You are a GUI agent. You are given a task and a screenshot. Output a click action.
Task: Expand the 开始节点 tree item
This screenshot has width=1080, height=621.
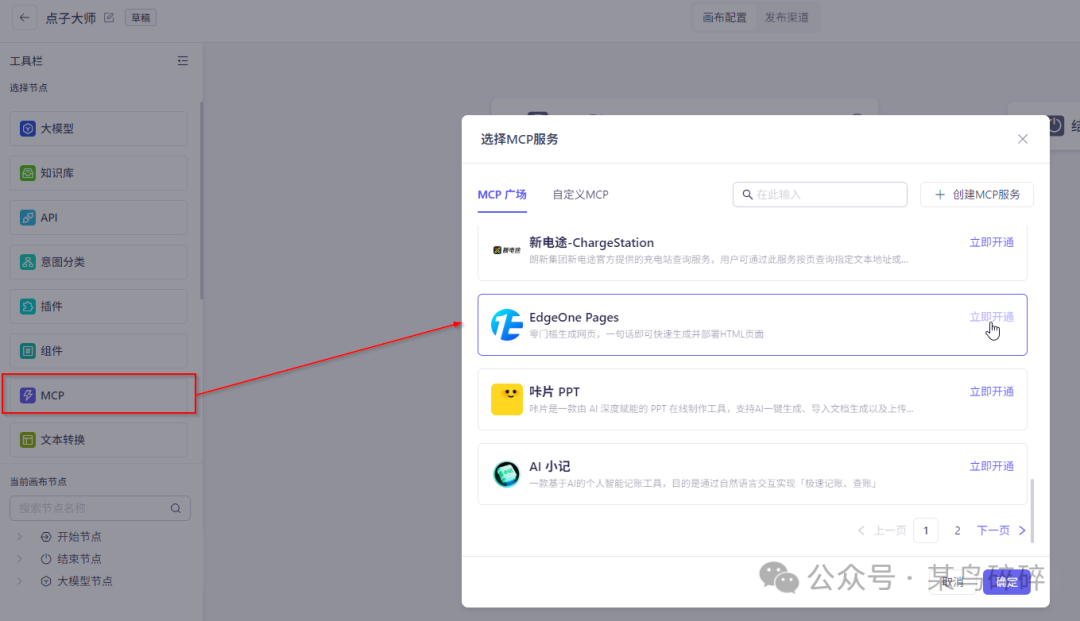click(20, 536)
